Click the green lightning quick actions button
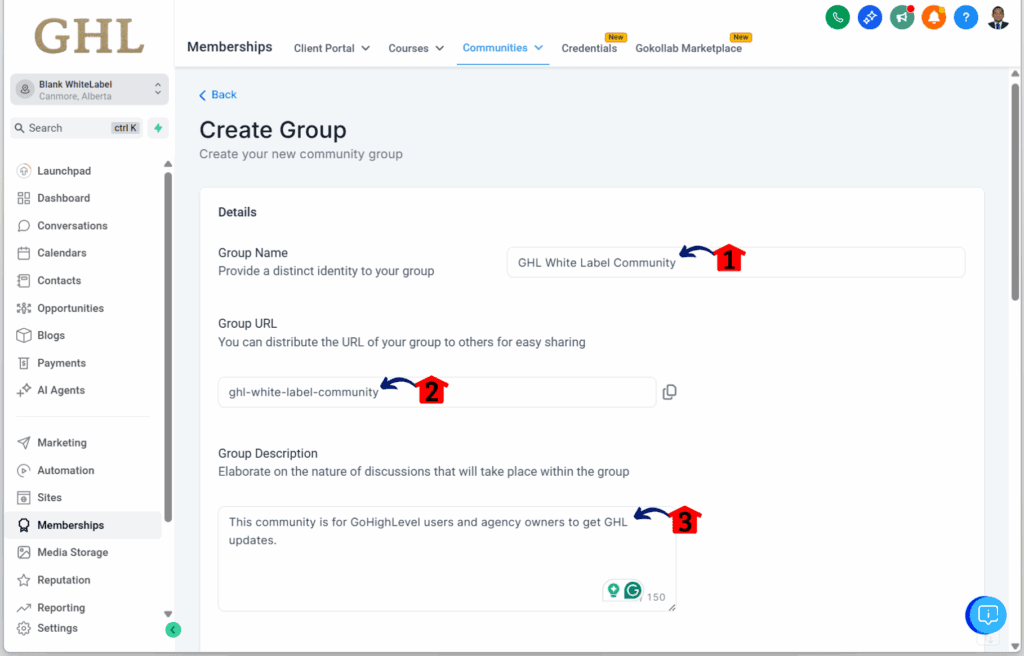This screenshot has width=1024, height=656. tap(158, 128)
